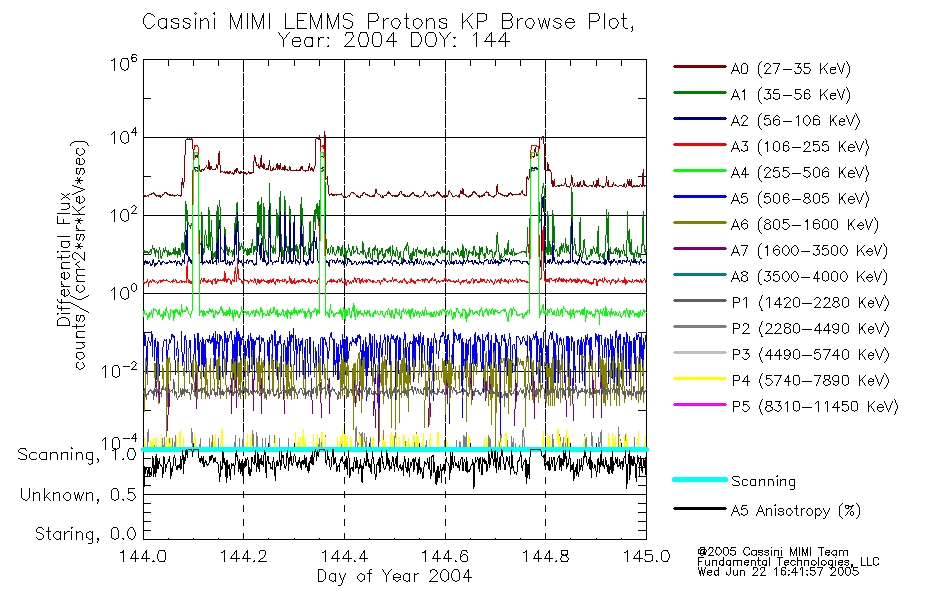Click the P3 (4490-5740 KeV) legend label
Screen dimensions: 950x600
coord(810,355)
